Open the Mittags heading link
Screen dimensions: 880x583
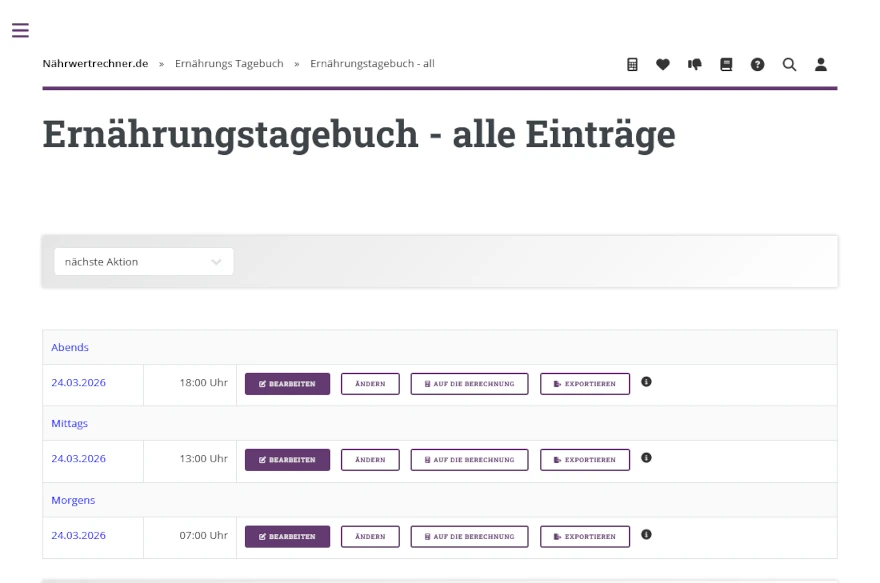[69, 423]
